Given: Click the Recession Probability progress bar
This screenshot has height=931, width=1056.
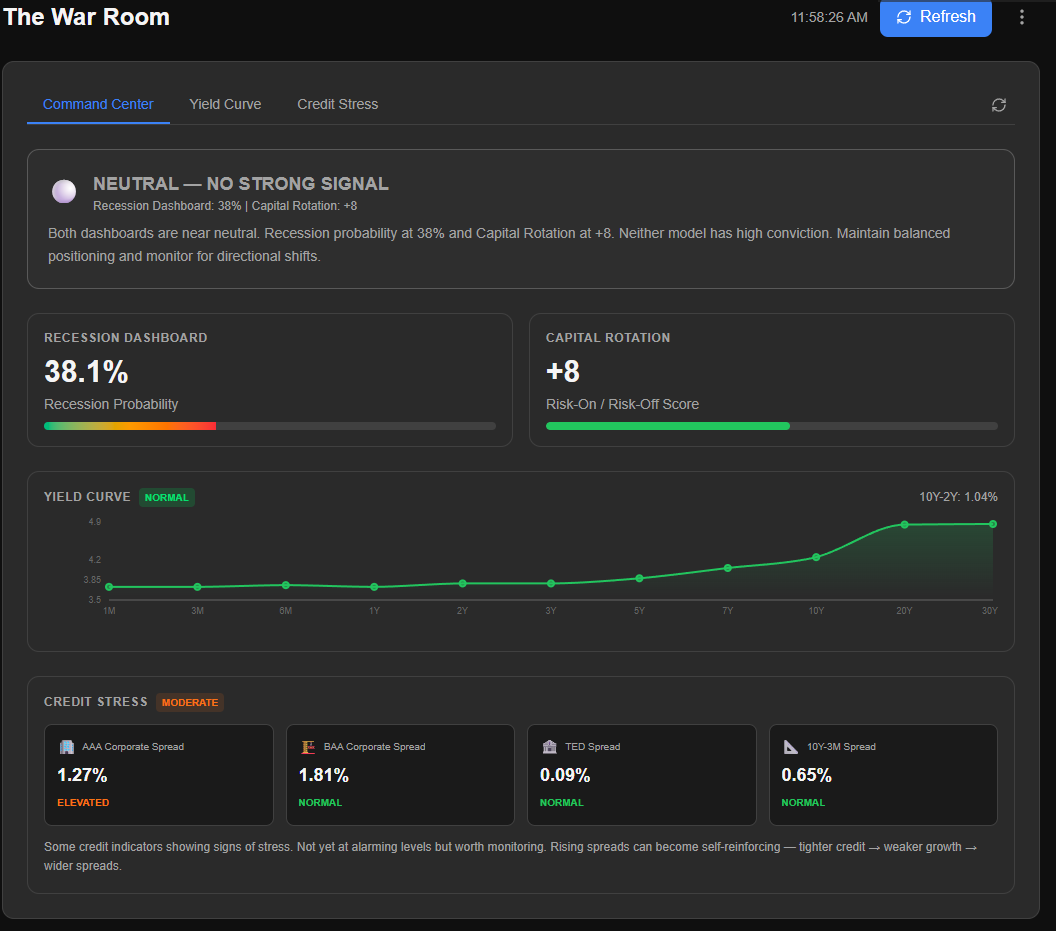Looking at the screenshot, I should click(270, 425).
